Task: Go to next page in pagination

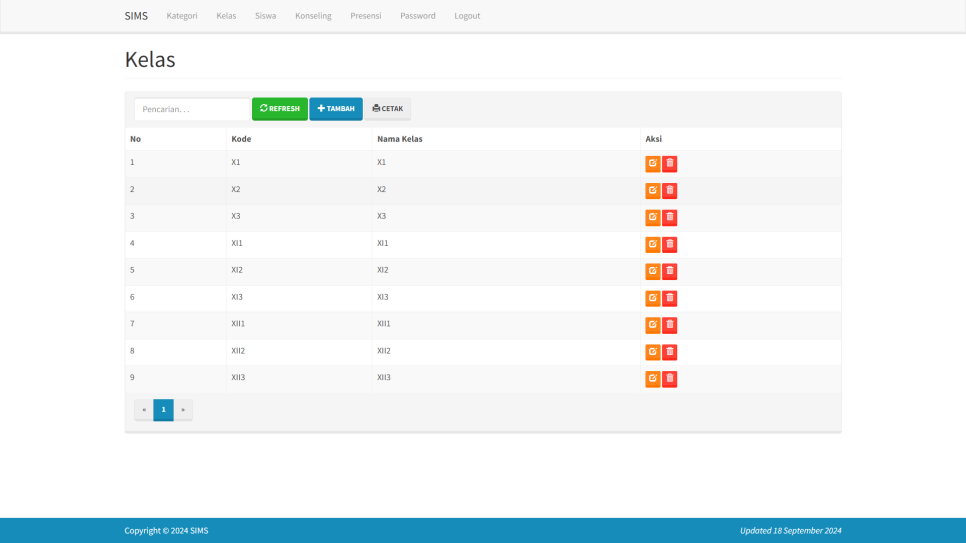Action: pyautogui.click(x=183, y=410)
